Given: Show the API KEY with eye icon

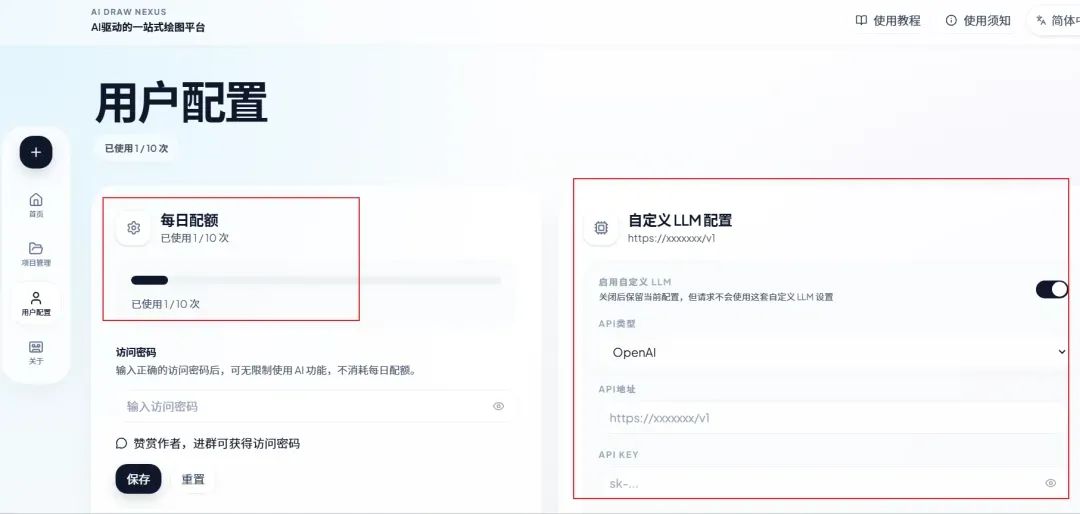Looking at the screenshot, I should tap(1050, 483).
